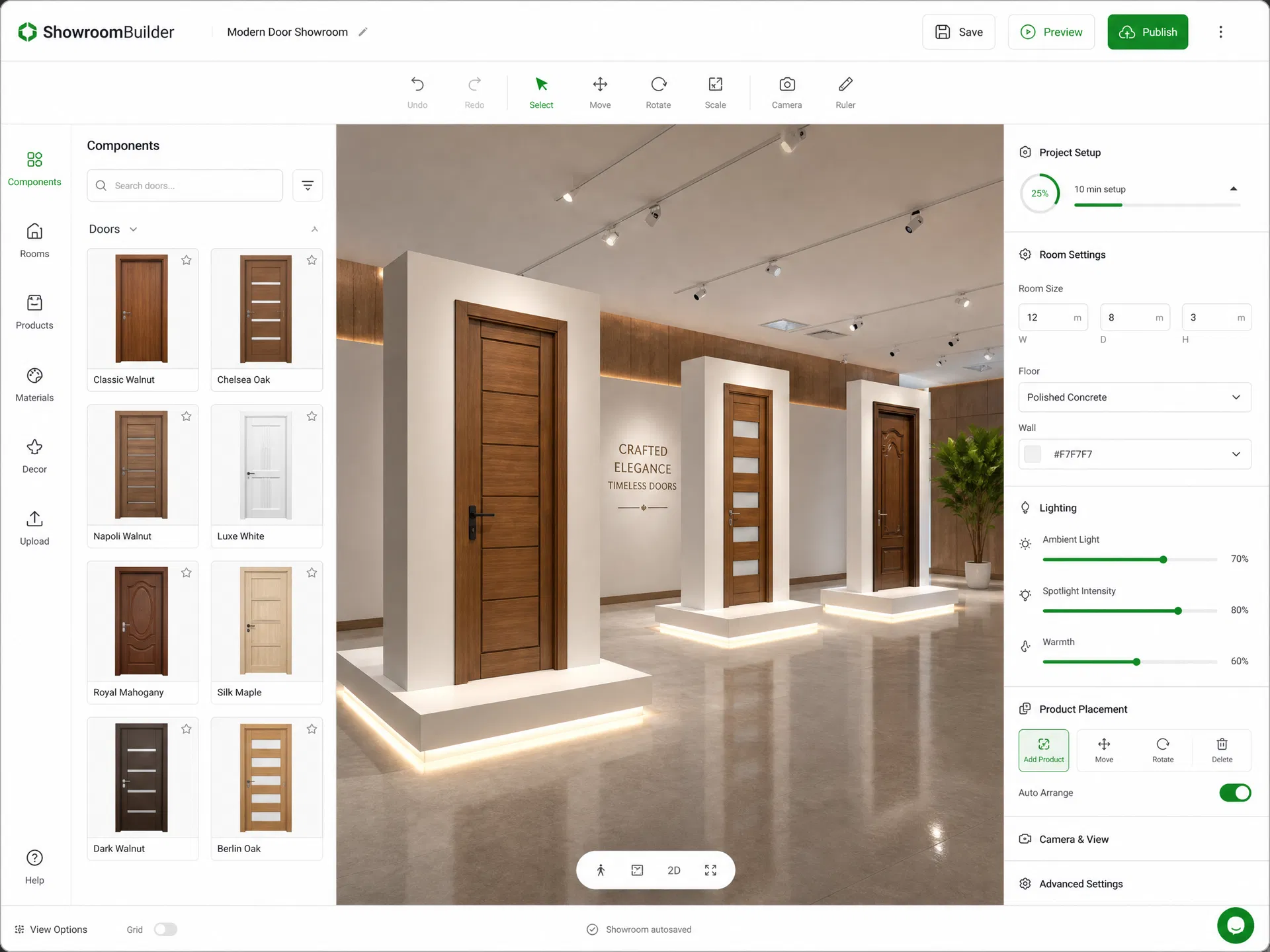
Task: Click the Rotate tool in top toolbar
Action: click(658, 93)
